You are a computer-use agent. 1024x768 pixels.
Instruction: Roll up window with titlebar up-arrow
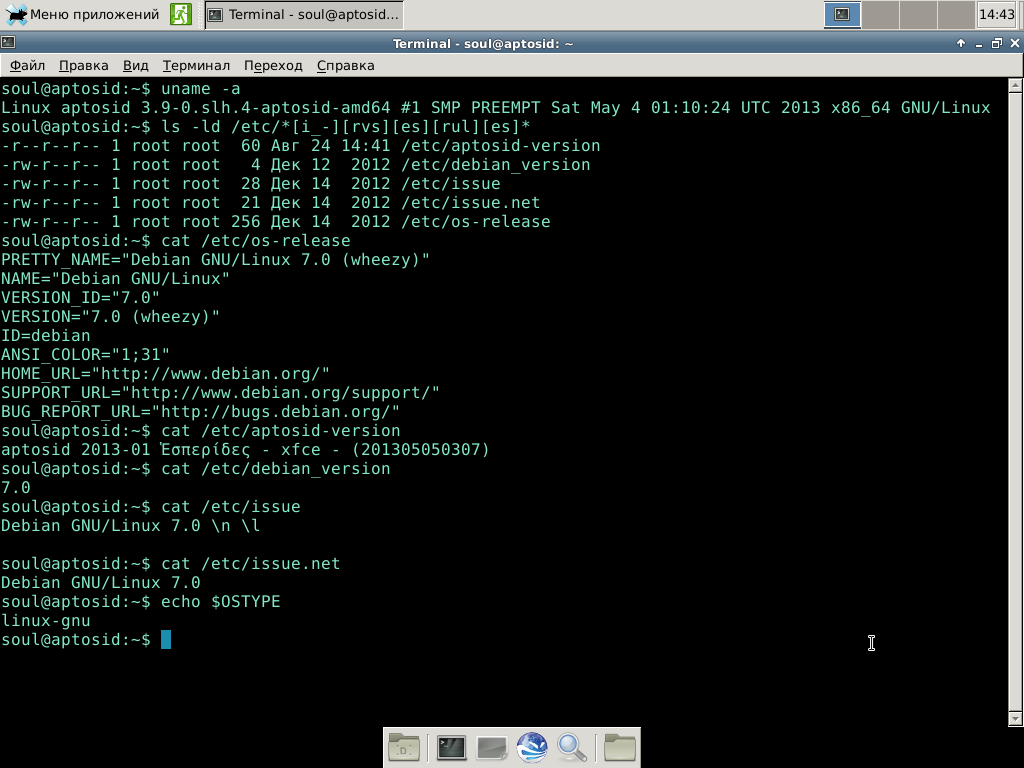click(x=961, y=43)
